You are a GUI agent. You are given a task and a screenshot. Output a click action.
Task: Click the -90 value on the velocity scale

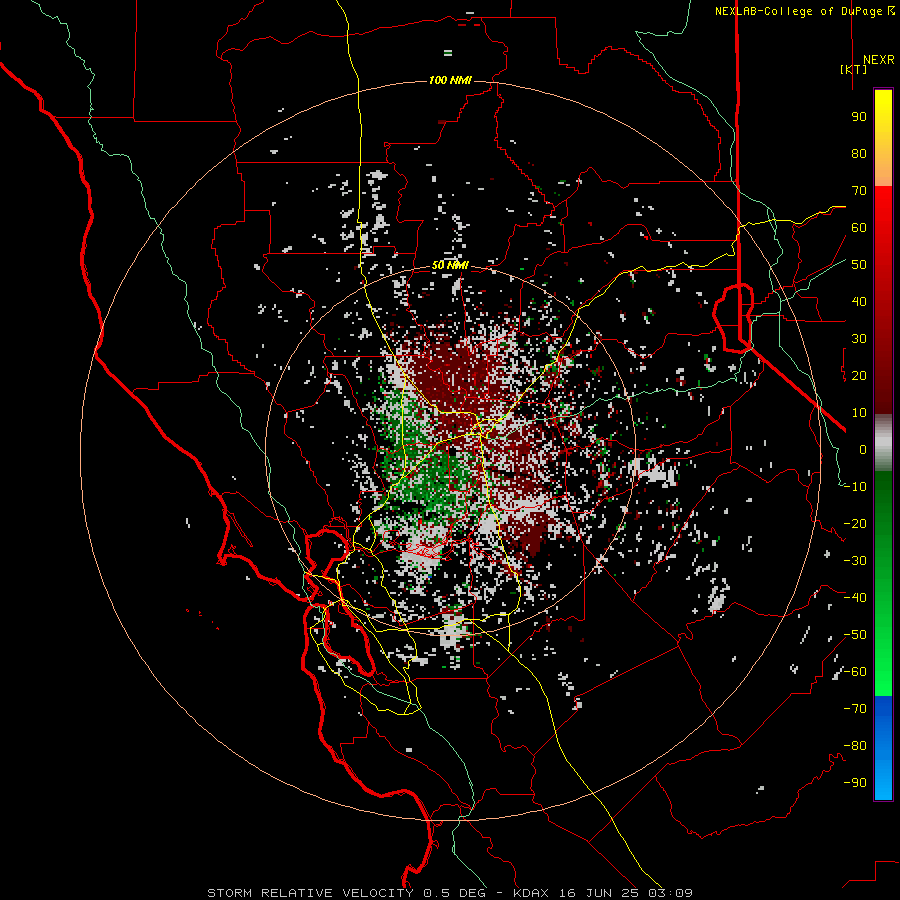click(855, 783)
